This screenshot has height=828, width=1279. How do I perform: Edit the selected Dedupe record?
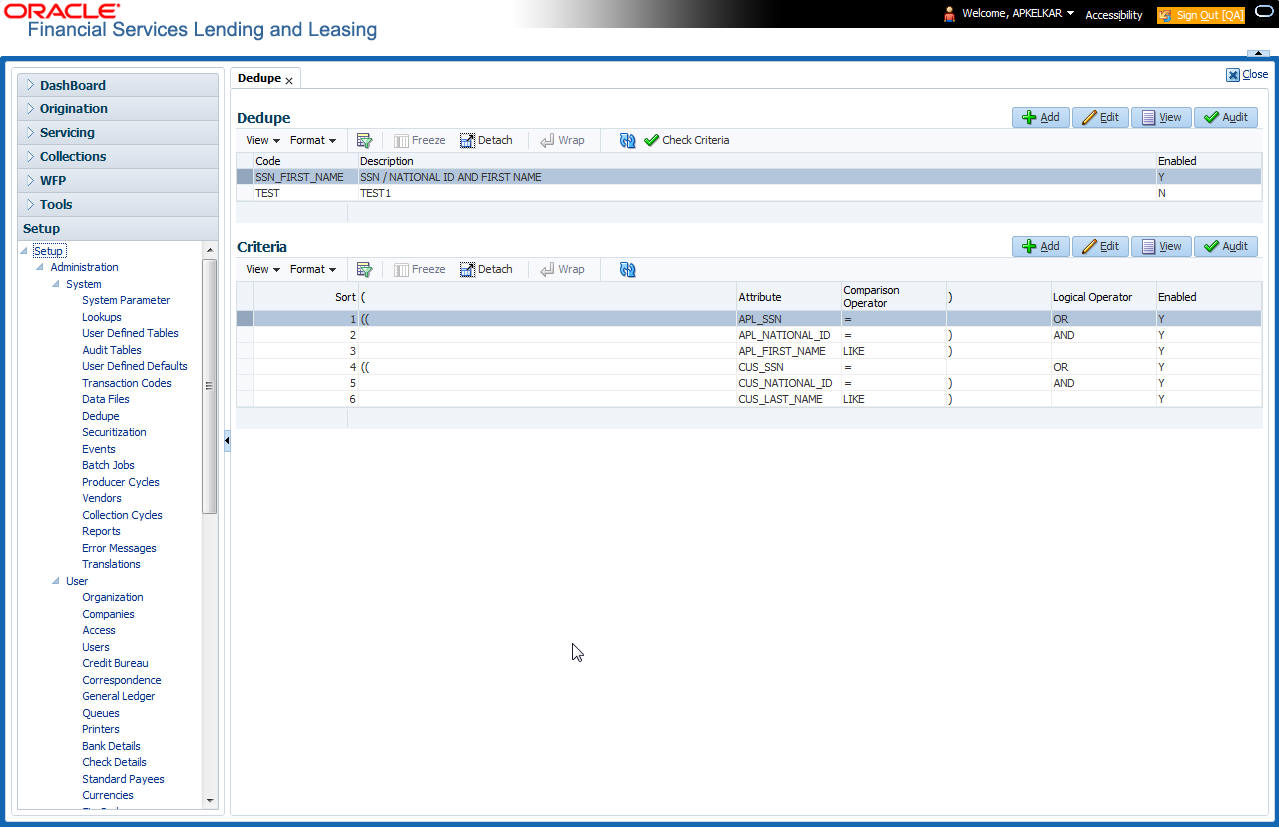[x=1100, y=118]
